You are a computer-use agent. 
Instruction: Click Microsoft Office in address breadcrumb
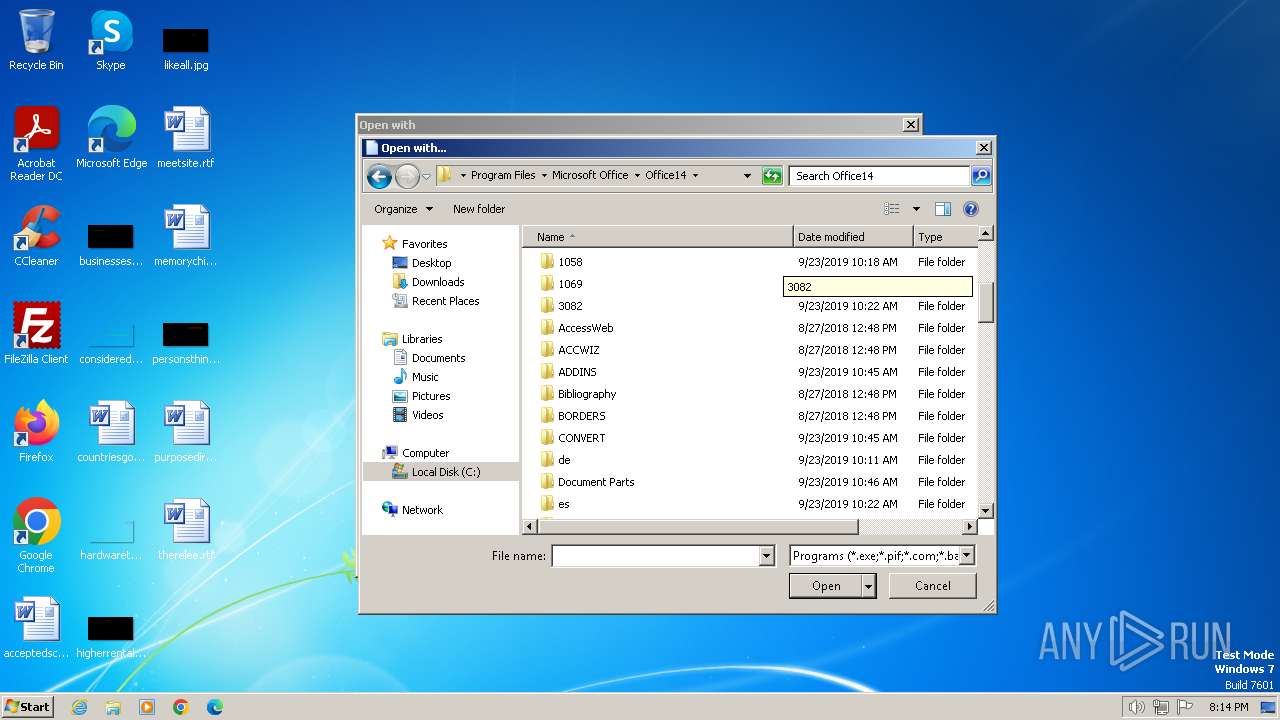point(590,175)
